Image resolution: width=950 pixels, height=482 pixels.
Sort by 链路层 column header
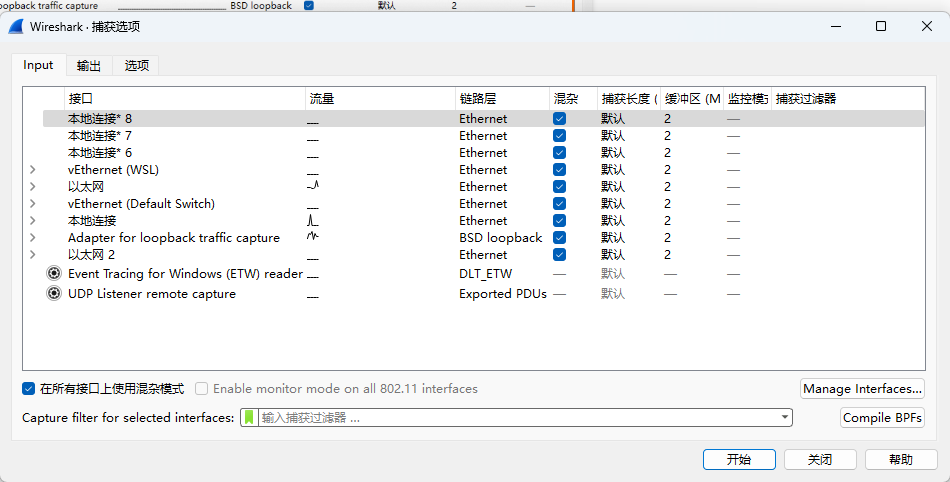(502, 99)
